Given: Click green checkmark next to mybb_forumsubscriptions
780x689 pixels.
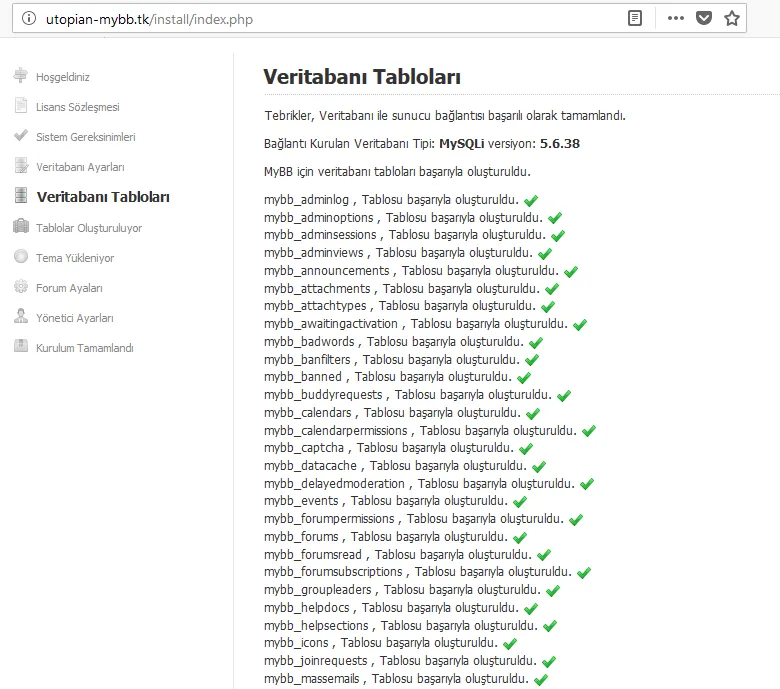Looking at the screenshot, I should [584, 573].
